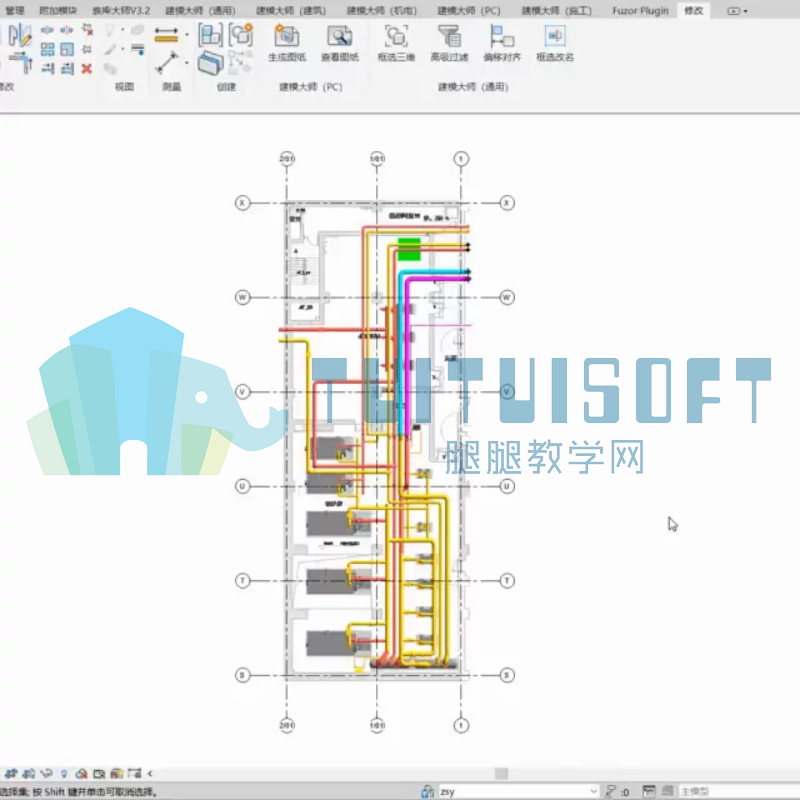The image size is (800, 800).
Task: Click the worksets icon beside zsy dropdown
Action: pos(428,791)
